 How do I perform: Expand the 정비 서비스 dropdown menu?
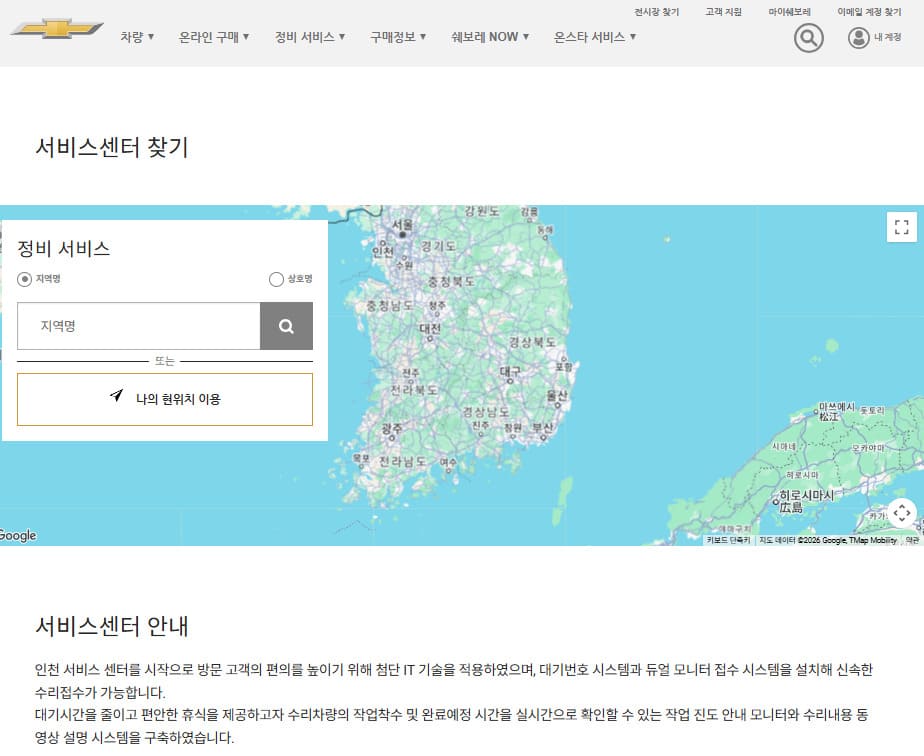point(310,37)
